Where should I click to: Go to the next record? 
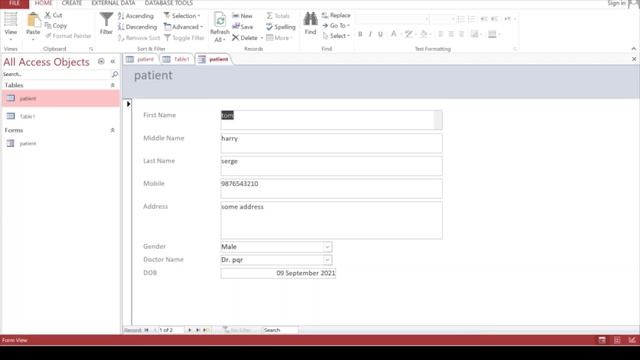(189, 330)
